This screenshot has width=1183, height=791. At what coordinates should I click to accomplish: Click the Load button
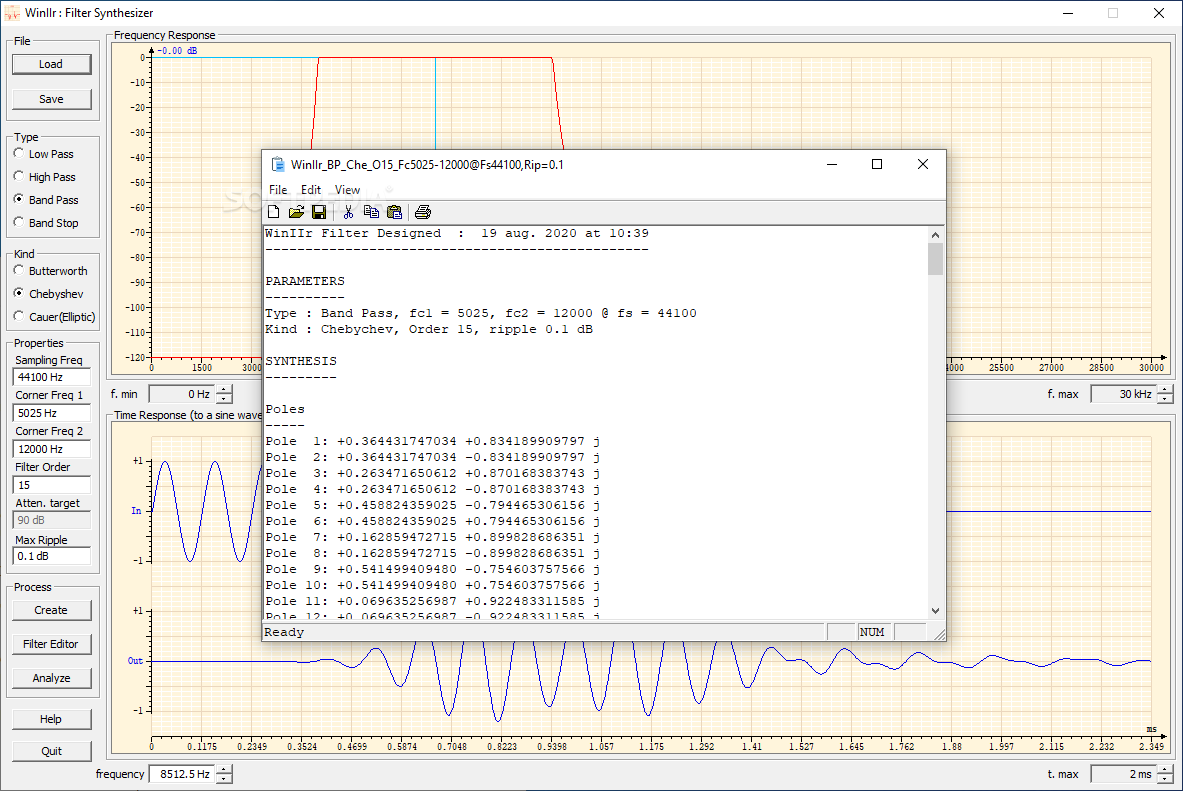pos(51,64)
